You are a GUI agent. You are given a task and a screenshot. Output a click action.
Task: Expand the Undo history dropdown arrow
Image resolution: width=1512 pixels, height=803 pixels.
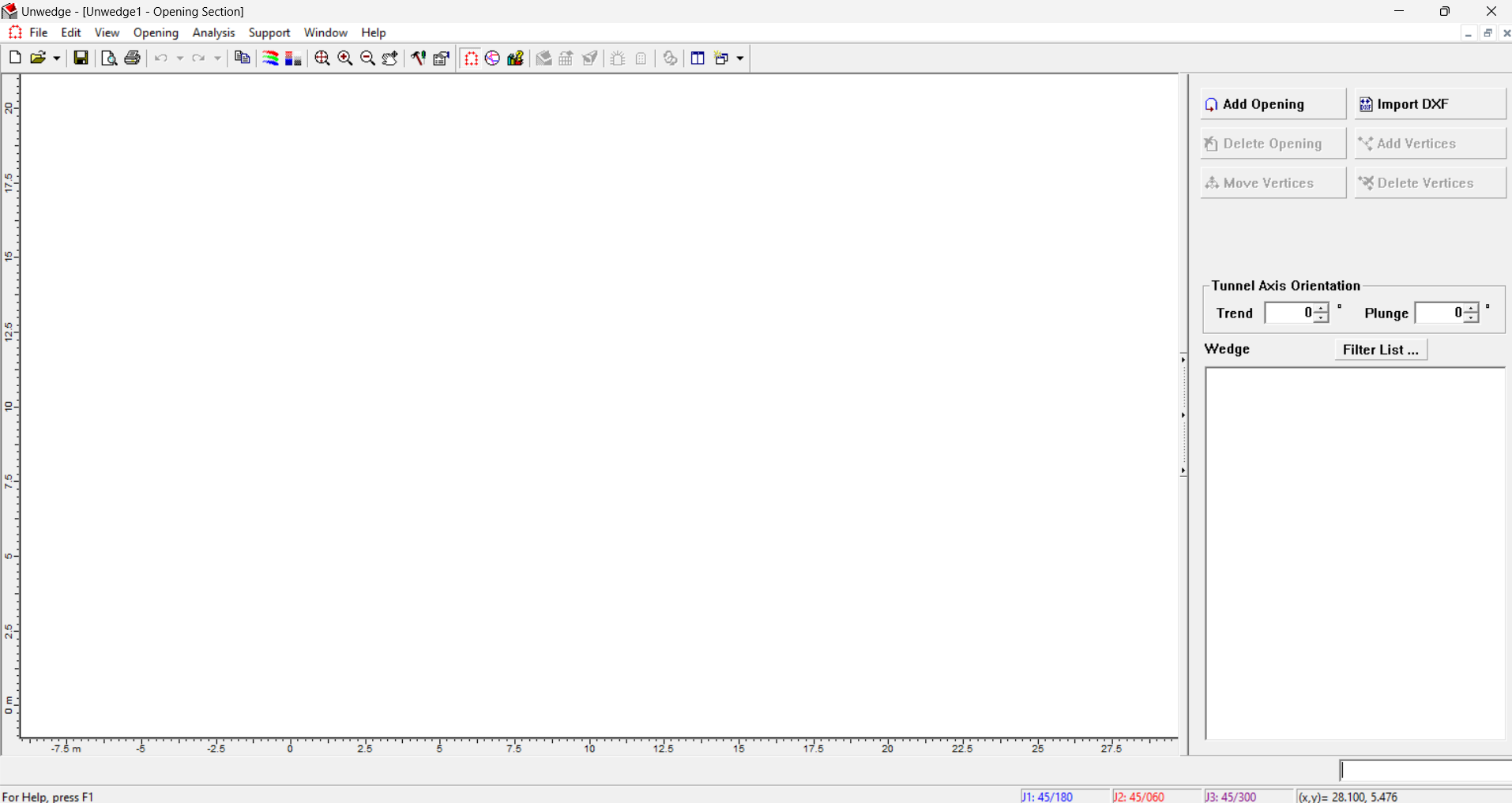click(180, 58)
